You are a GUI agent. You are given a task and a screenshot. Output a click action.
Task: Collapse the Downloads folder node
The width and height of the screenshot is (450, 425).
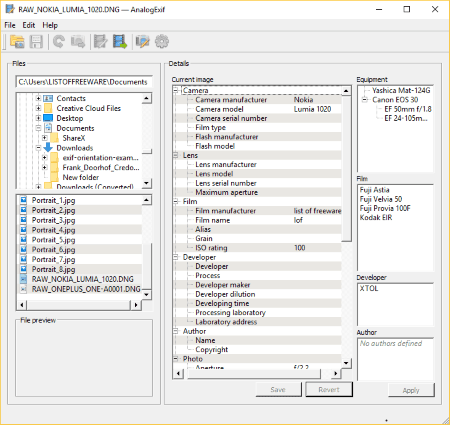(38, 147)
